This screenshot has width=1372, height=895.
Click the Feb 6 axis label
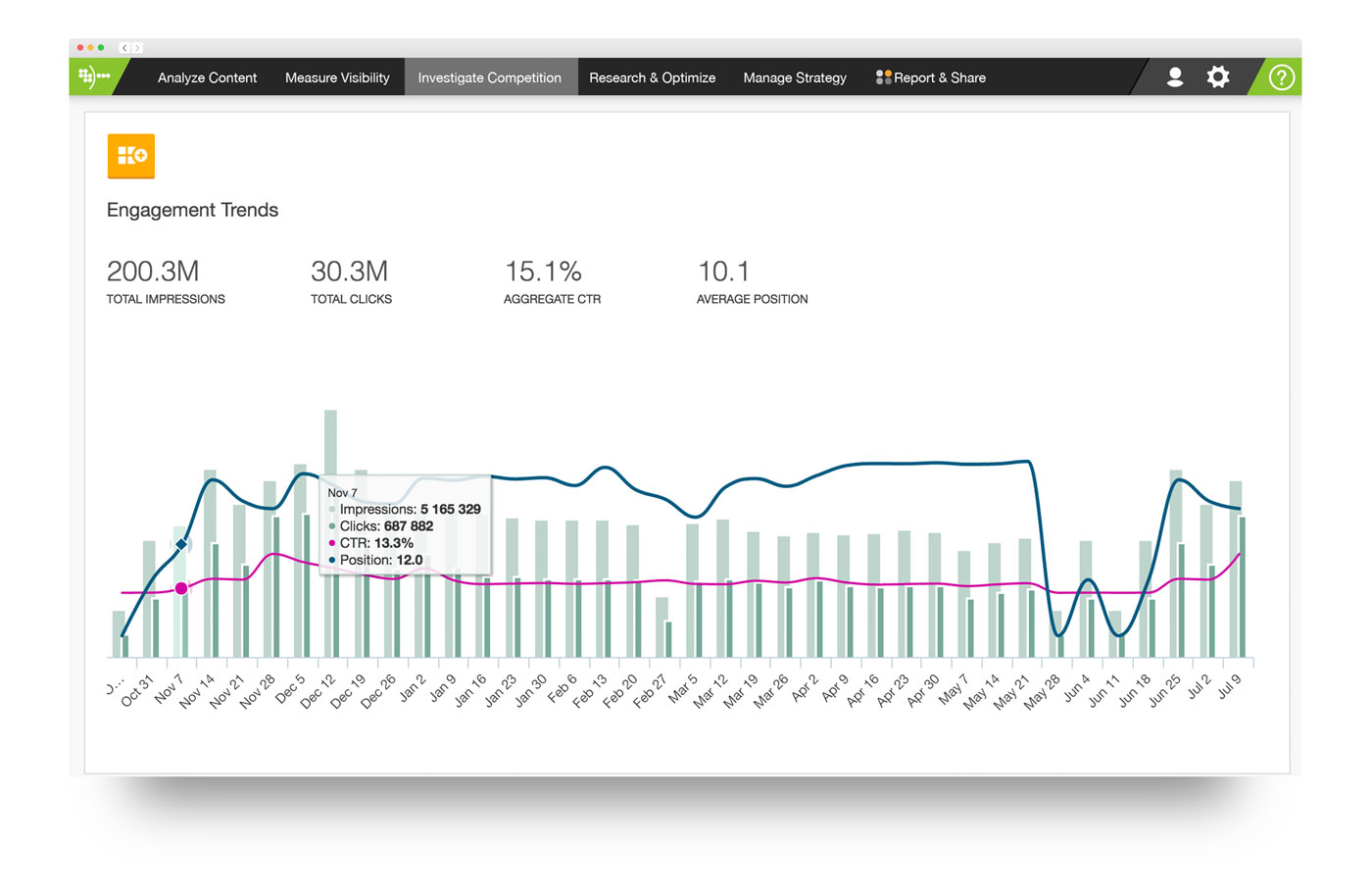click(563, 687)
